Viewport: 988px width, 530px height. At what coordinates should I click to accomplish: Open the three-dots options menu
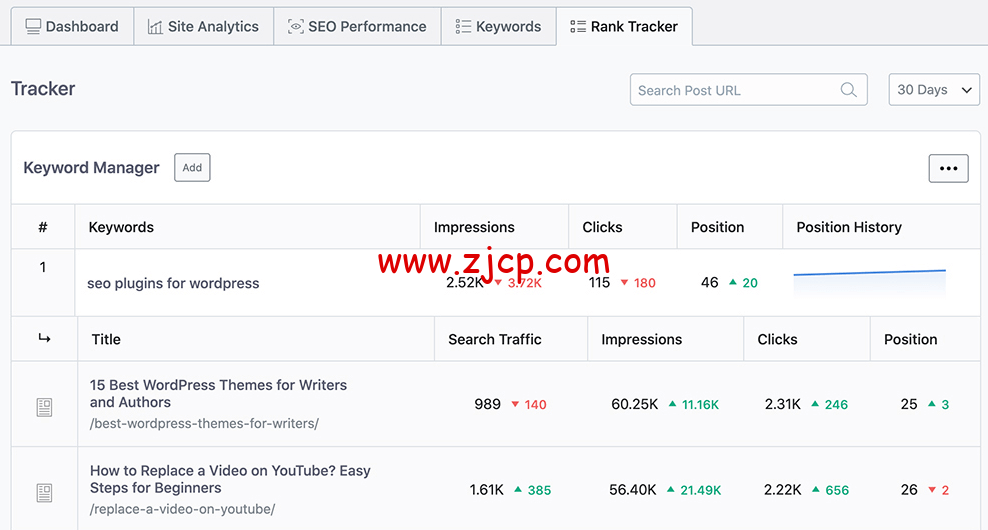click(x=948, y=169)
